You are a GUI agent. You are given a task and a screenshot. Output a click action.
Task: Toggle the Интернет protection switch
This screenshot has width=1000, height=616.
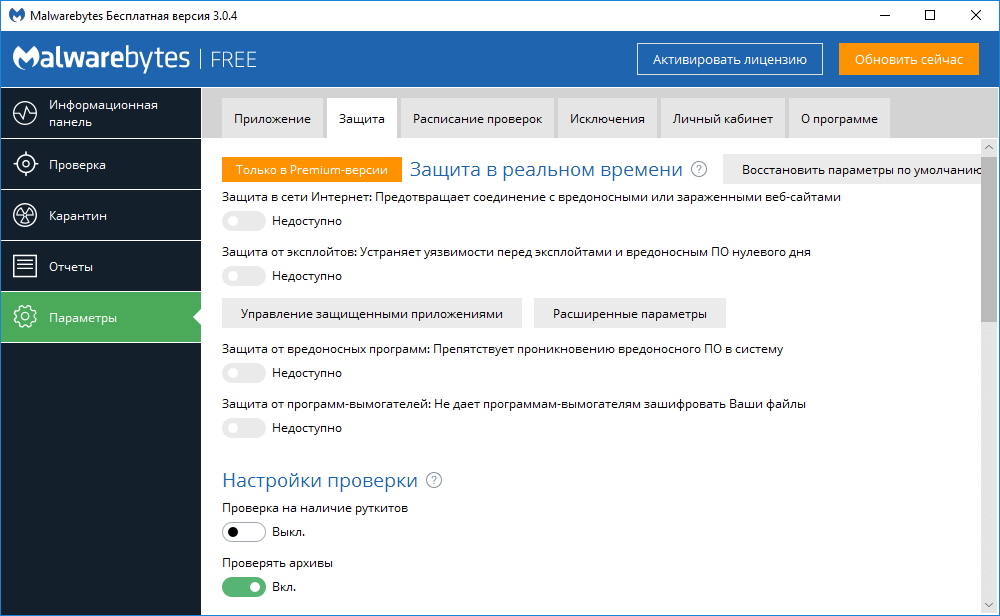click(244, 221)
